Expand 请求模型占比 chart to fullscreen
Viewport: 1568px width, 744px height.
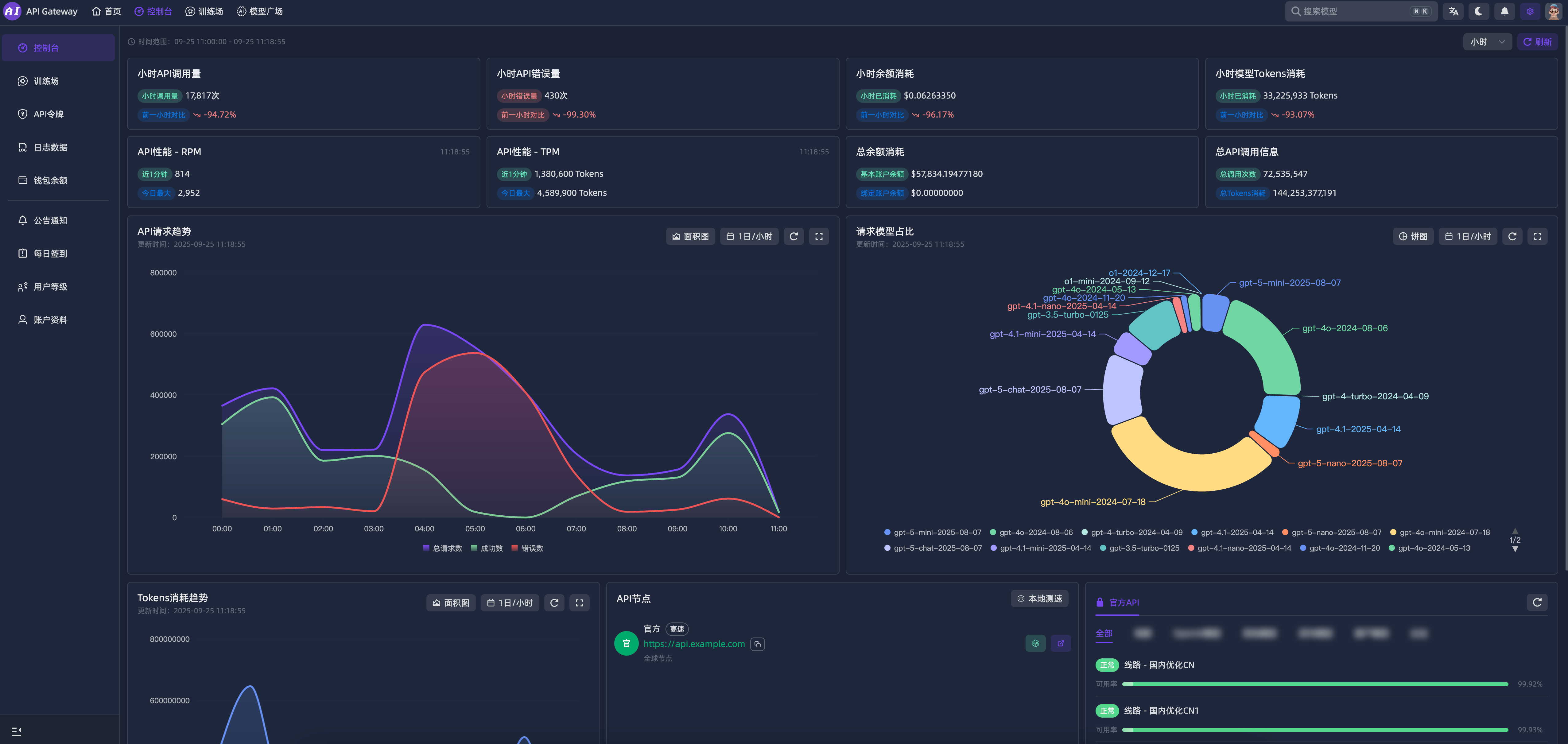coord(1537,236)
